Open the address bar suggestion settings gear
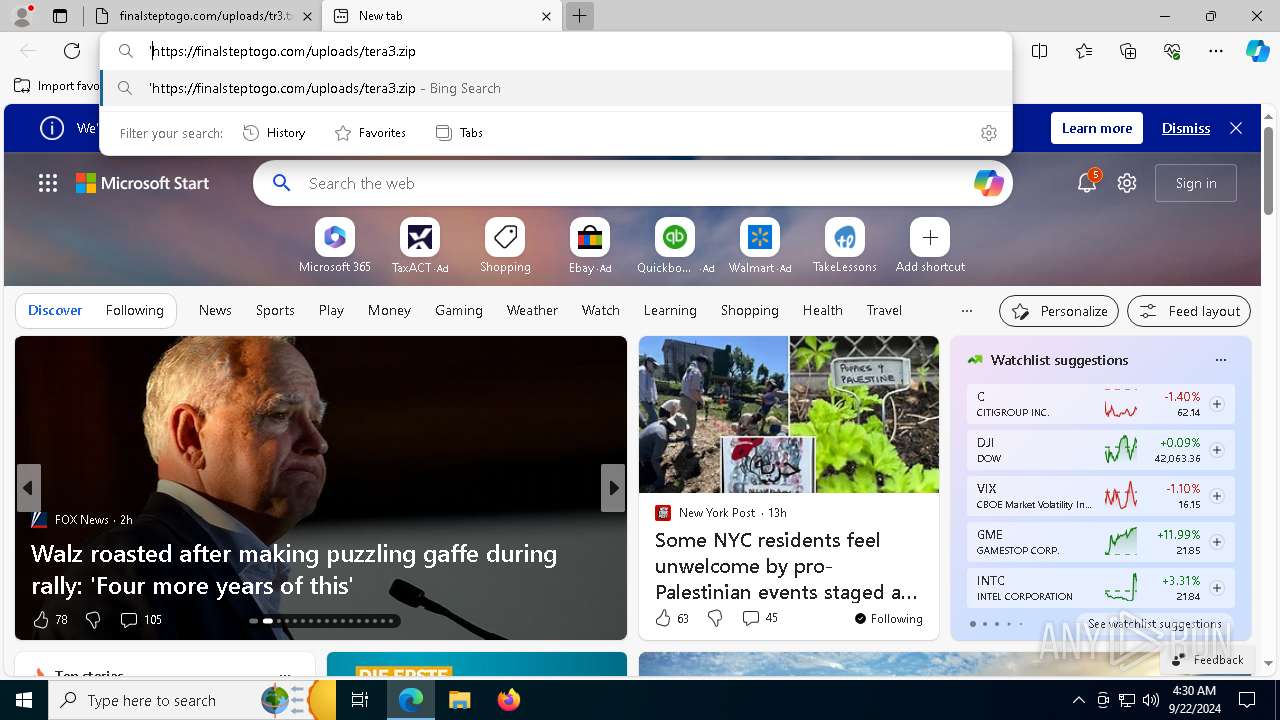 pos(989,133)
